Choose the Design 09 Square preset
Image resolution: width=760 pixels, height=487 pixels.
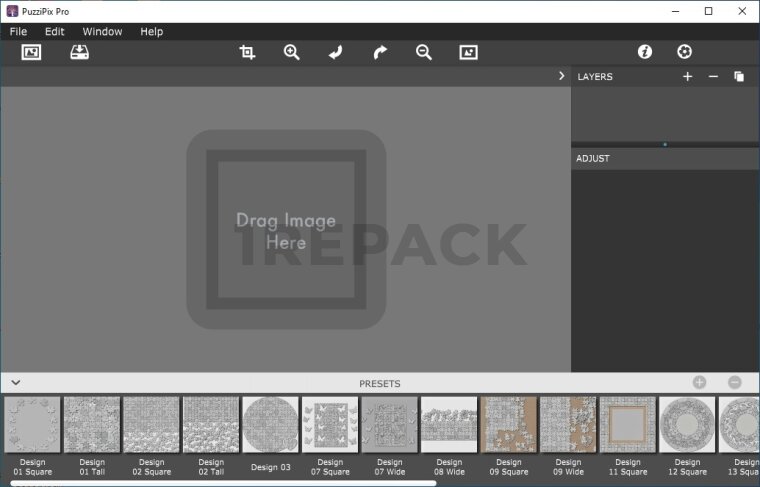coord(508,425)
